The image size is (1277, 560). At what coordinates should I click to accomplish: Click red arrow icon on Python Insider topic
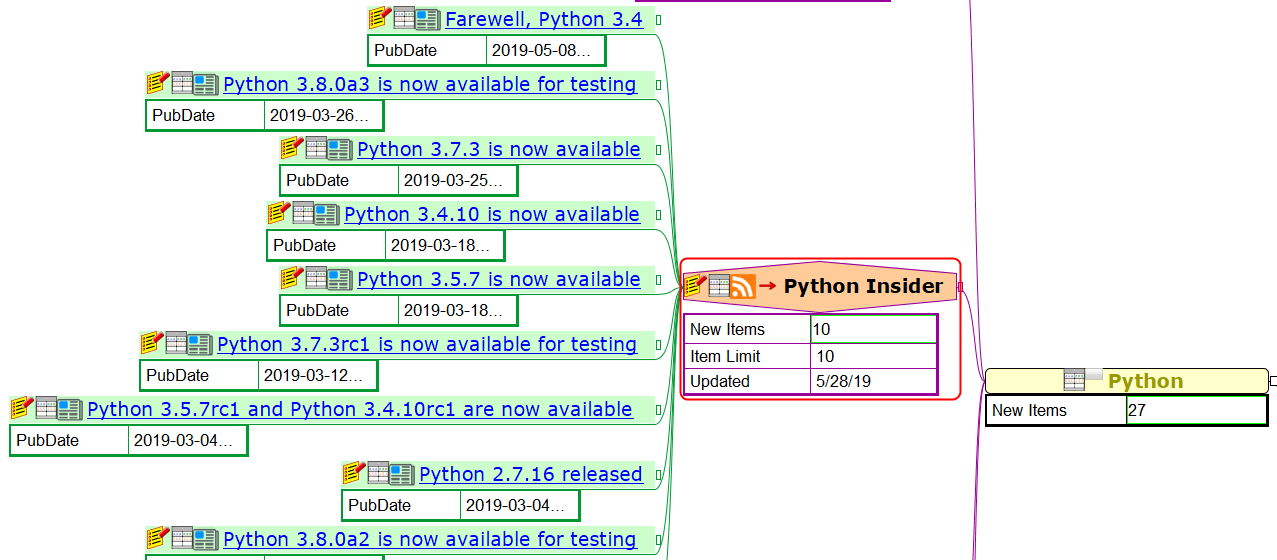click(x=767, y=286)
